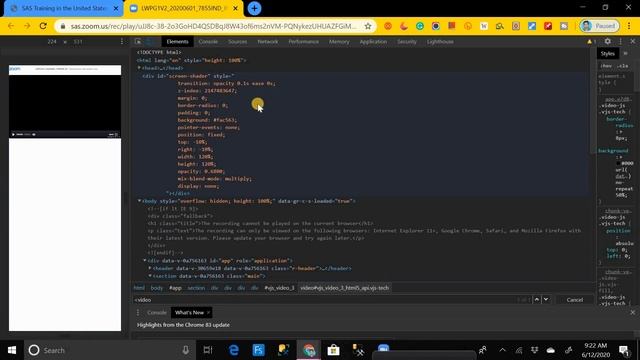Collapse the section class="main" node
The width and height of the screenshot is (640, 360).
coord(150,276)
